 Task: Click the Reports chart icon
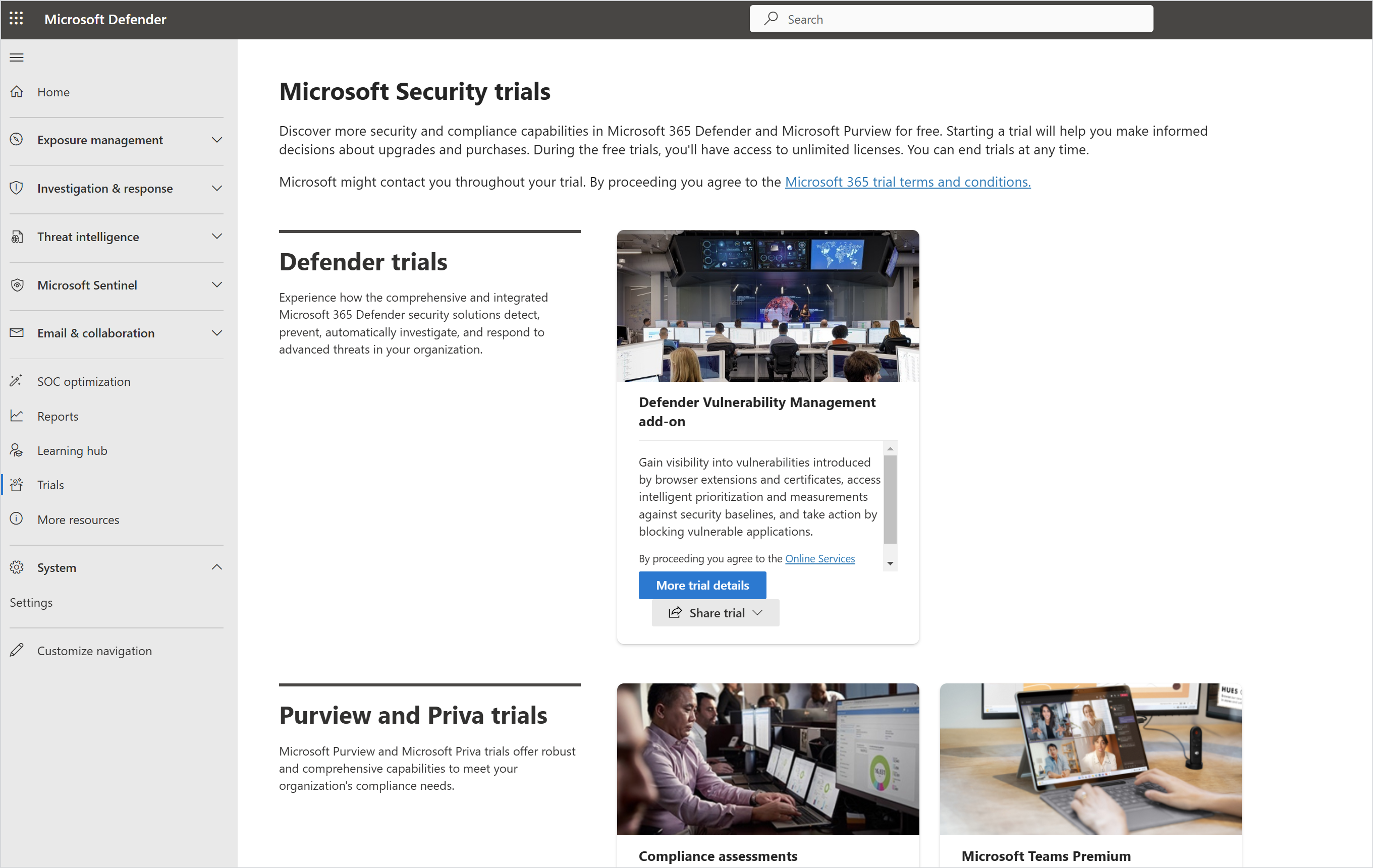click(x=17, y=416)
